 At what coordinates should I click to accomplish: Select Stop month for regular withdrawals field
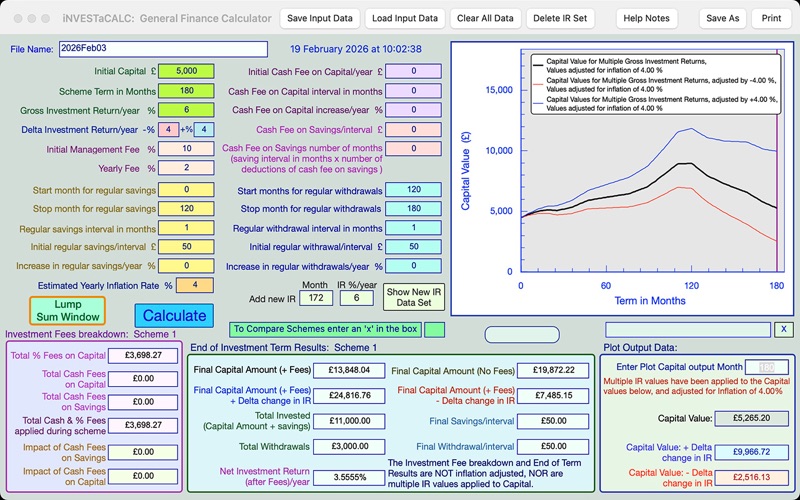click(x=413, y=208)
